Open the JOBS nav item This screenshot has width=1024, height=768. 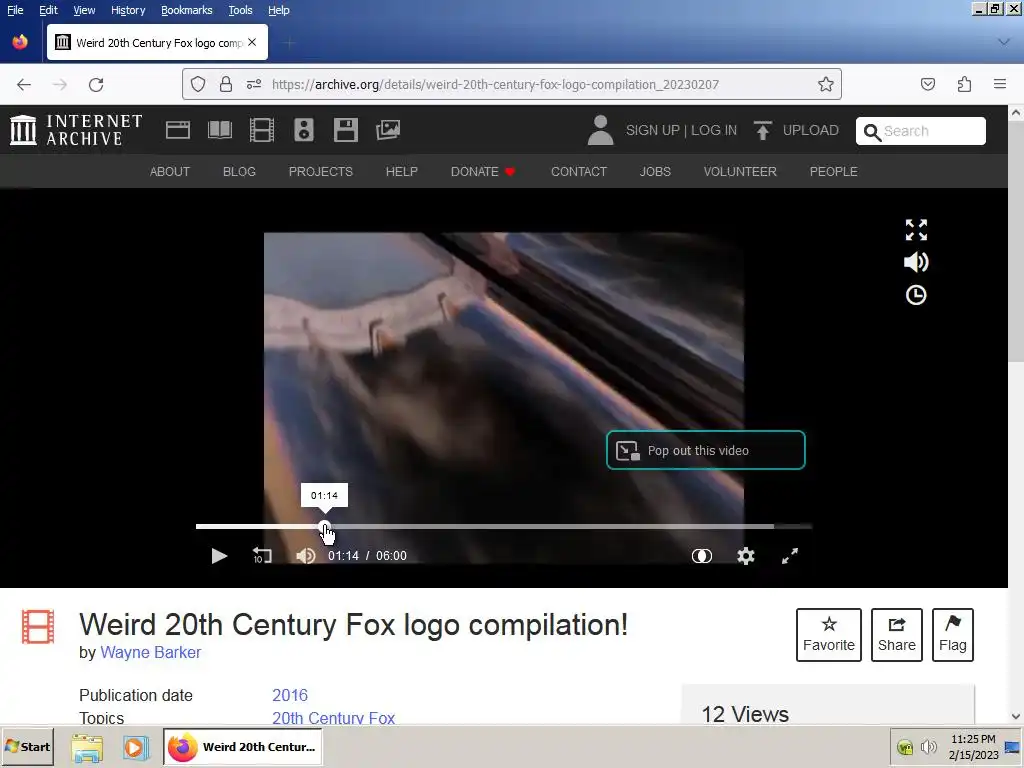(x=655, y=172)
